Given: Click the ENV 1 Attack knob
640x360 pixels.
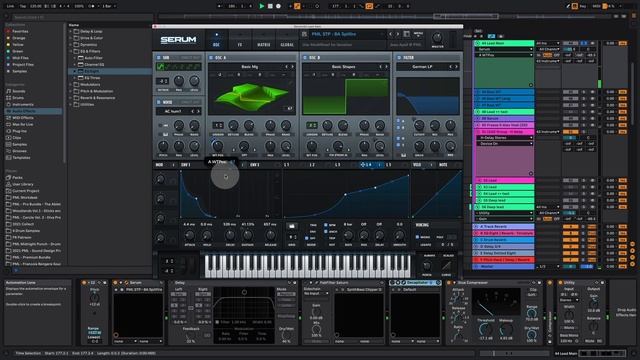Looking at the screenshot, I should 189,235.
